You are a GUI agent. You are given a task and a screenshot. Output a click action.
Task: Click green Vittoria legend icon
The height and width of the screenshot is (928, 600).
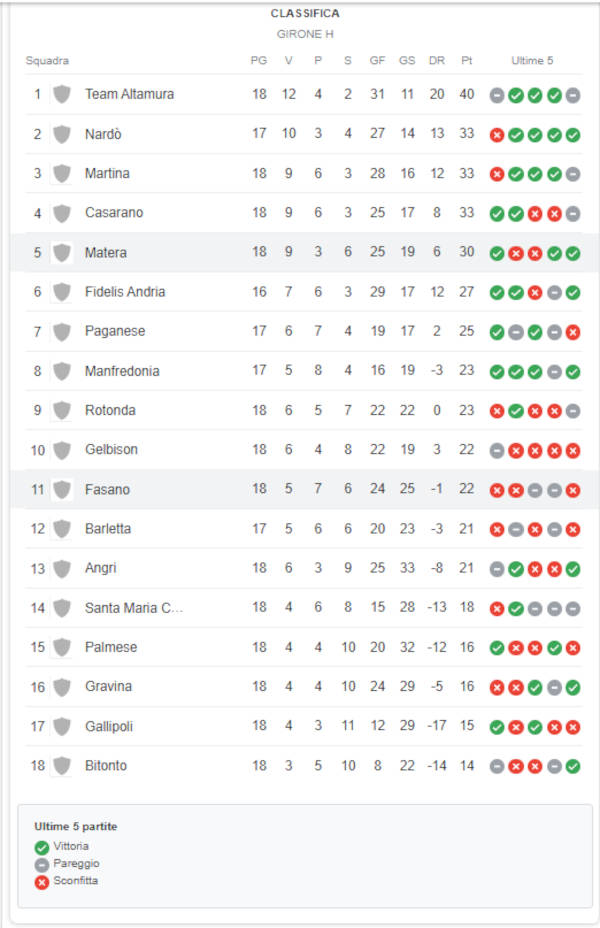[41, 848]
